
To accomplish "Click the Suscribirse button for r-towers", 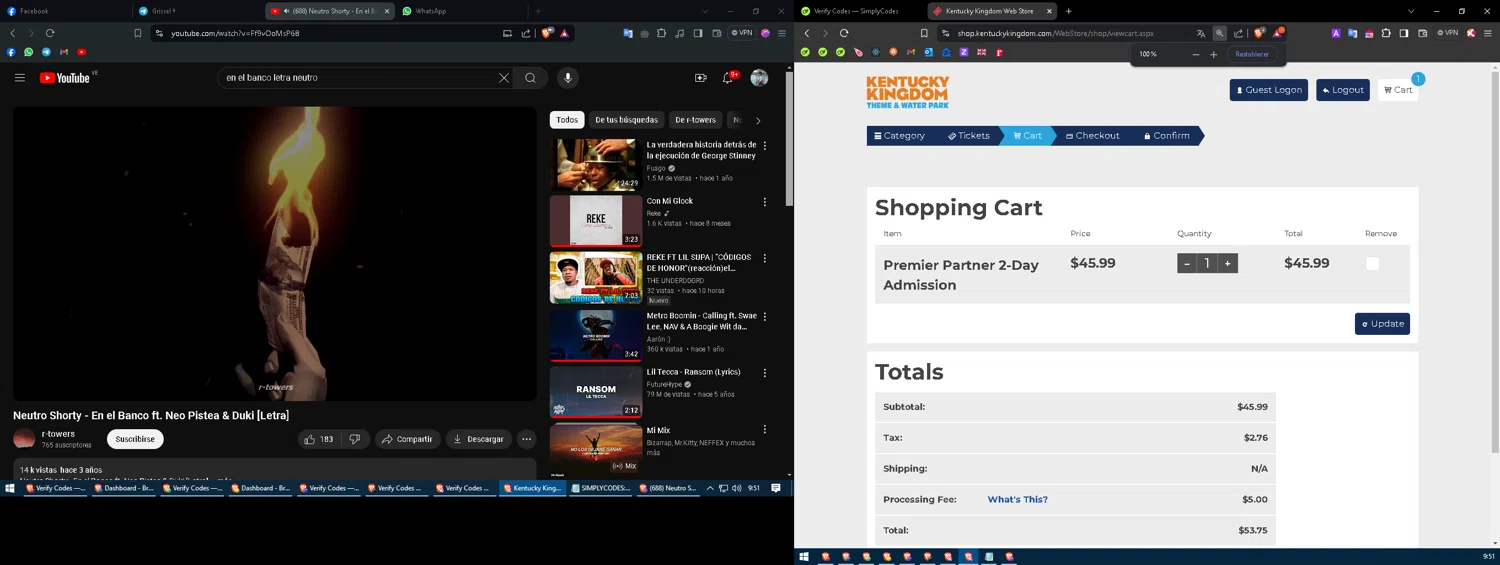I will pyautogui.click(x=135, y=439).
